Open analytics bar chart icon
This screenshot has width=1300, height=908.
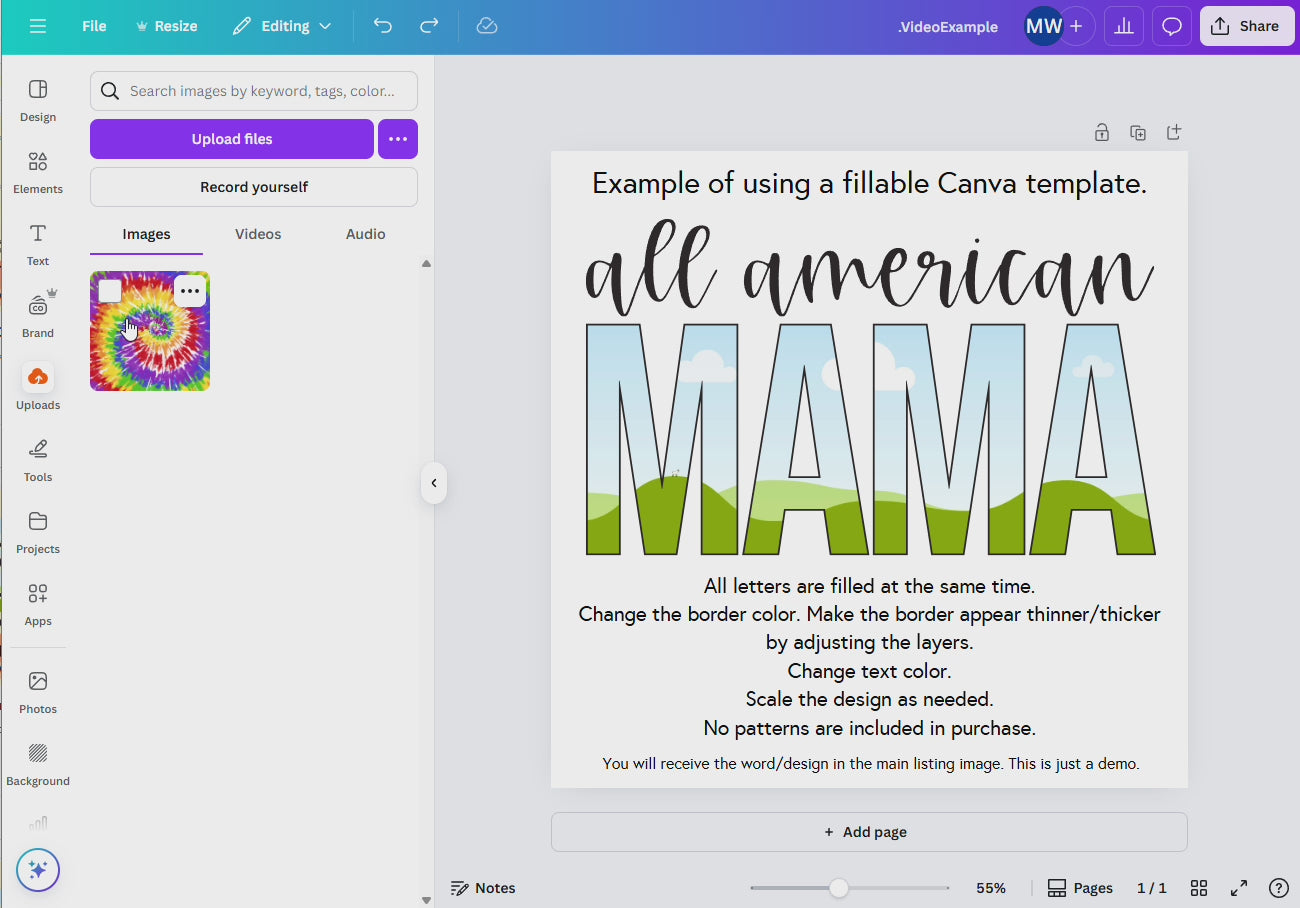(x=1124, y=27)
